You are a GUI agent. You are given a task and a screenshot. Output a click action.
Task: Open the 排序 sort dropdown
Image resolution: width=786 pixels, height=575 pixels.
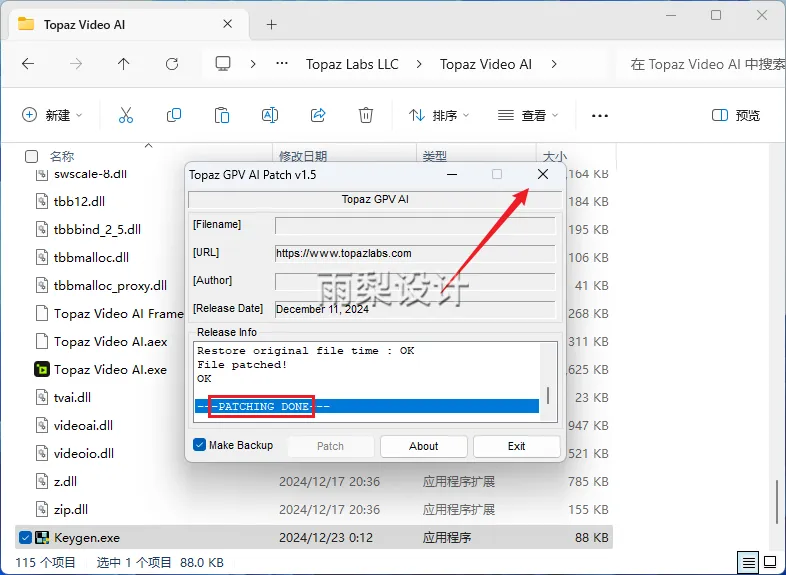click(x=439, y=115)
